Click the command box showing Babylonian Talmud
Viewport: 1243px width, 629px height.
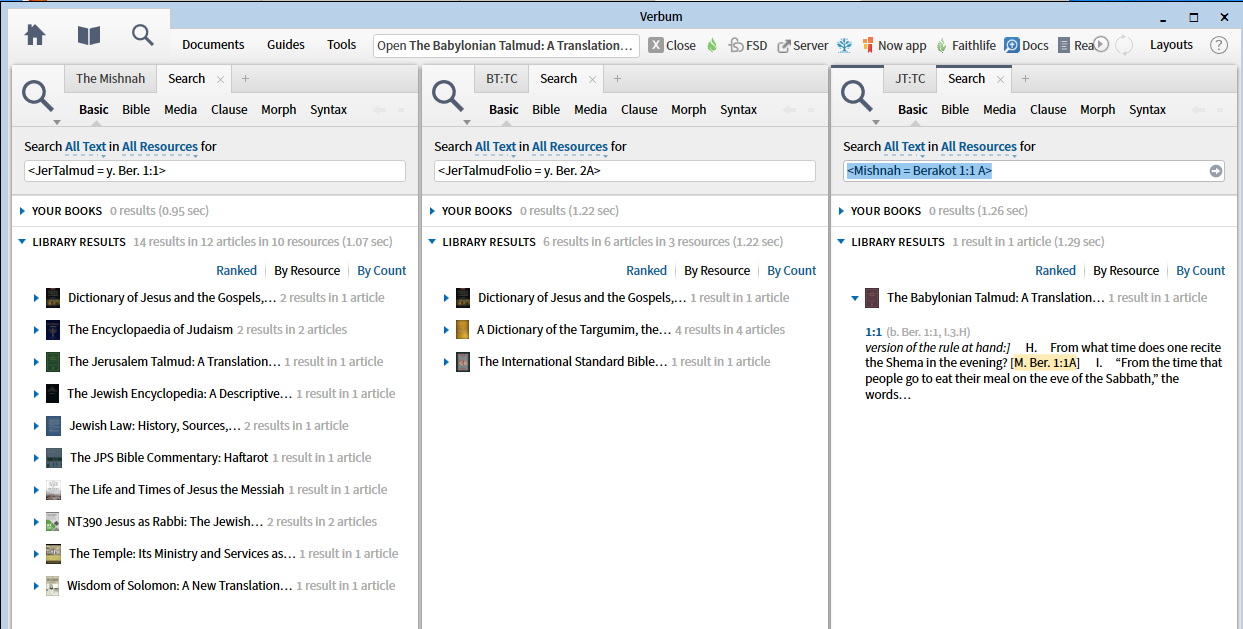[506, 45]
